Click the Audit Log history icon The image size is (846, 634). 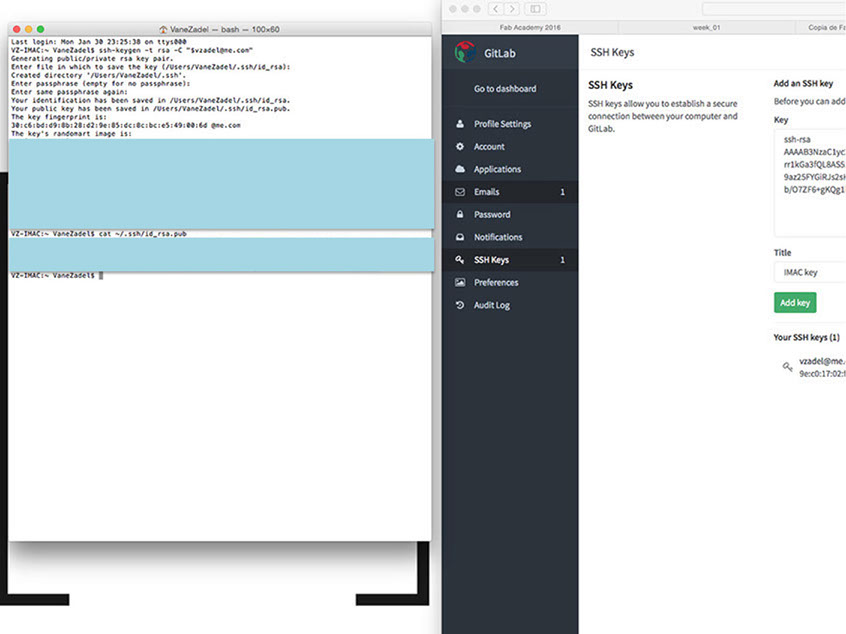460,305
